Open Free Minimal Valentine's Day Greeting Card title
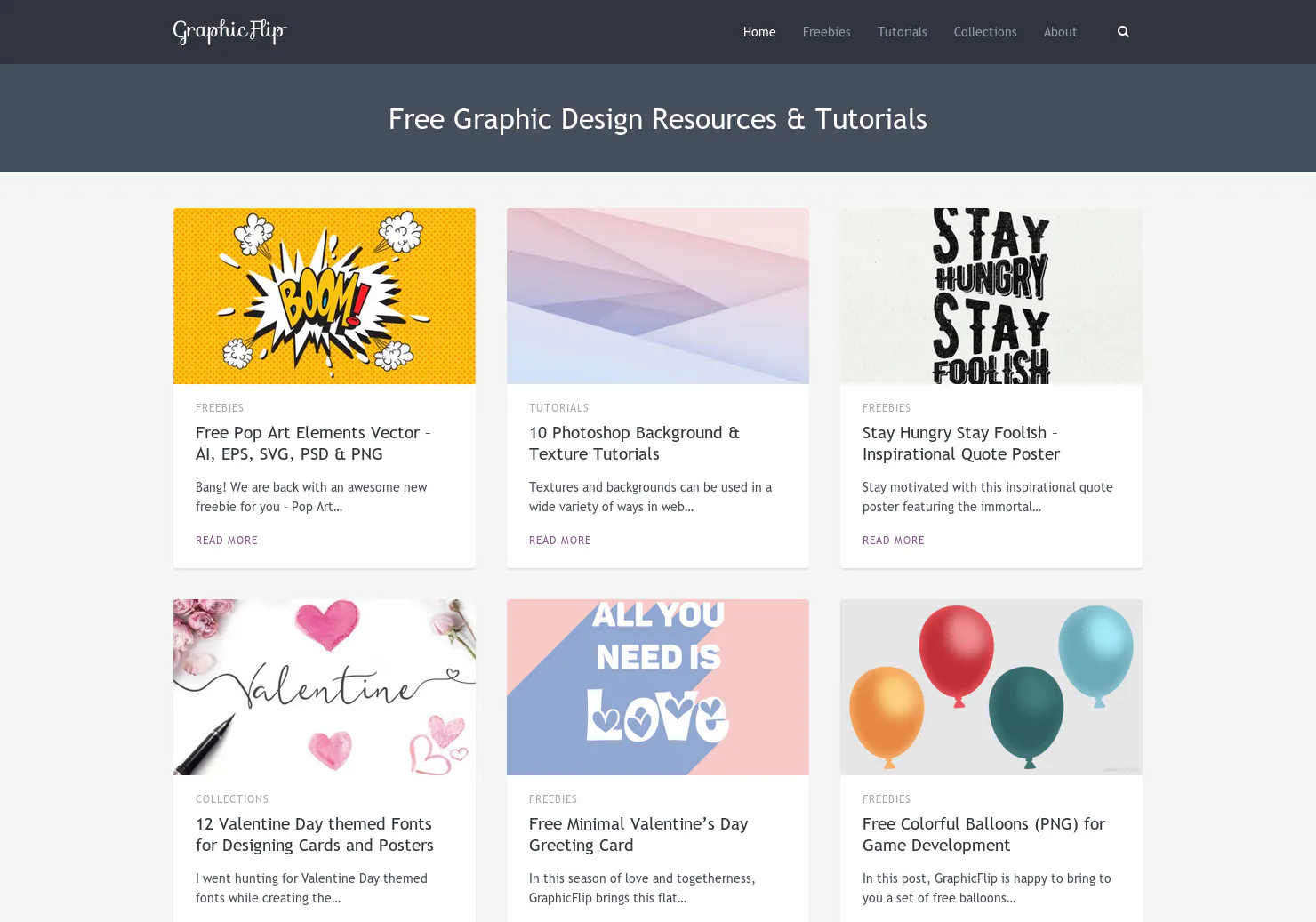Screen dimensions: 1316x922 pos(638,834)
